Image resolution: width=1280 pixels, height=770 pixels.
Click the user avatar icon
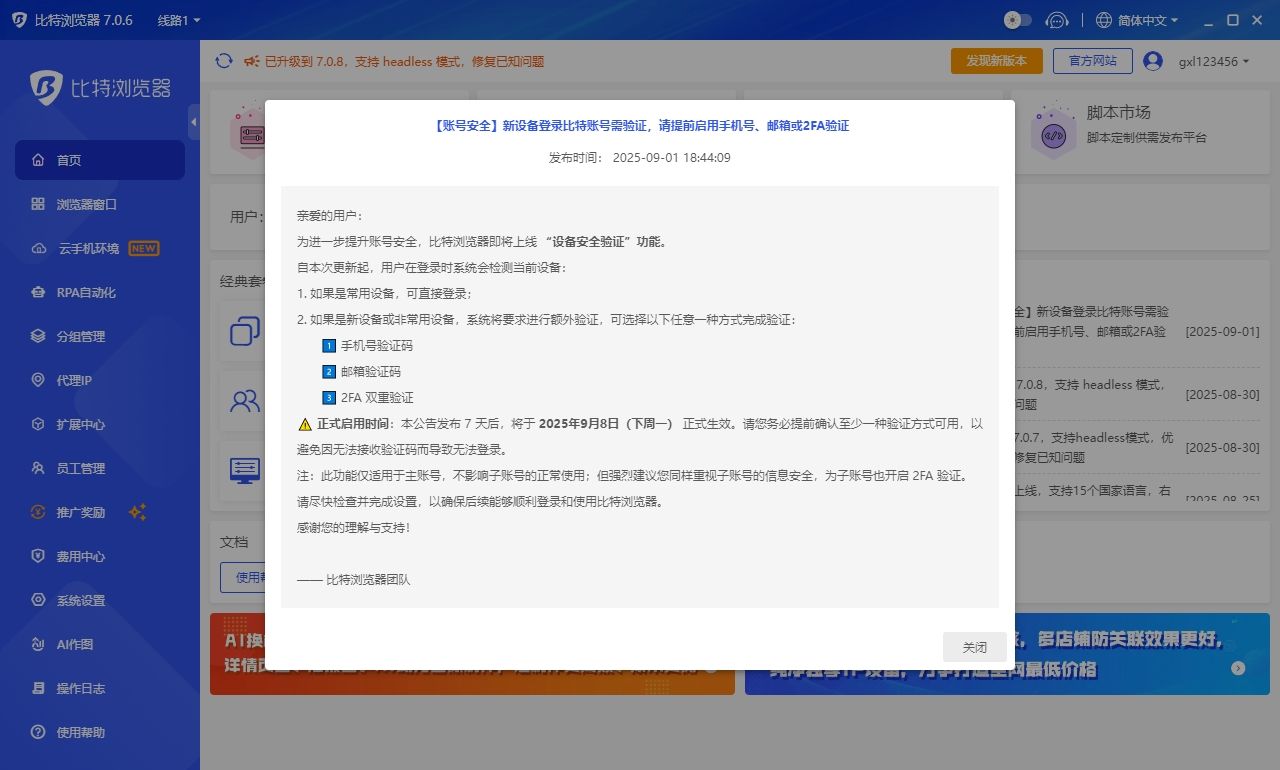(1153, 61)
